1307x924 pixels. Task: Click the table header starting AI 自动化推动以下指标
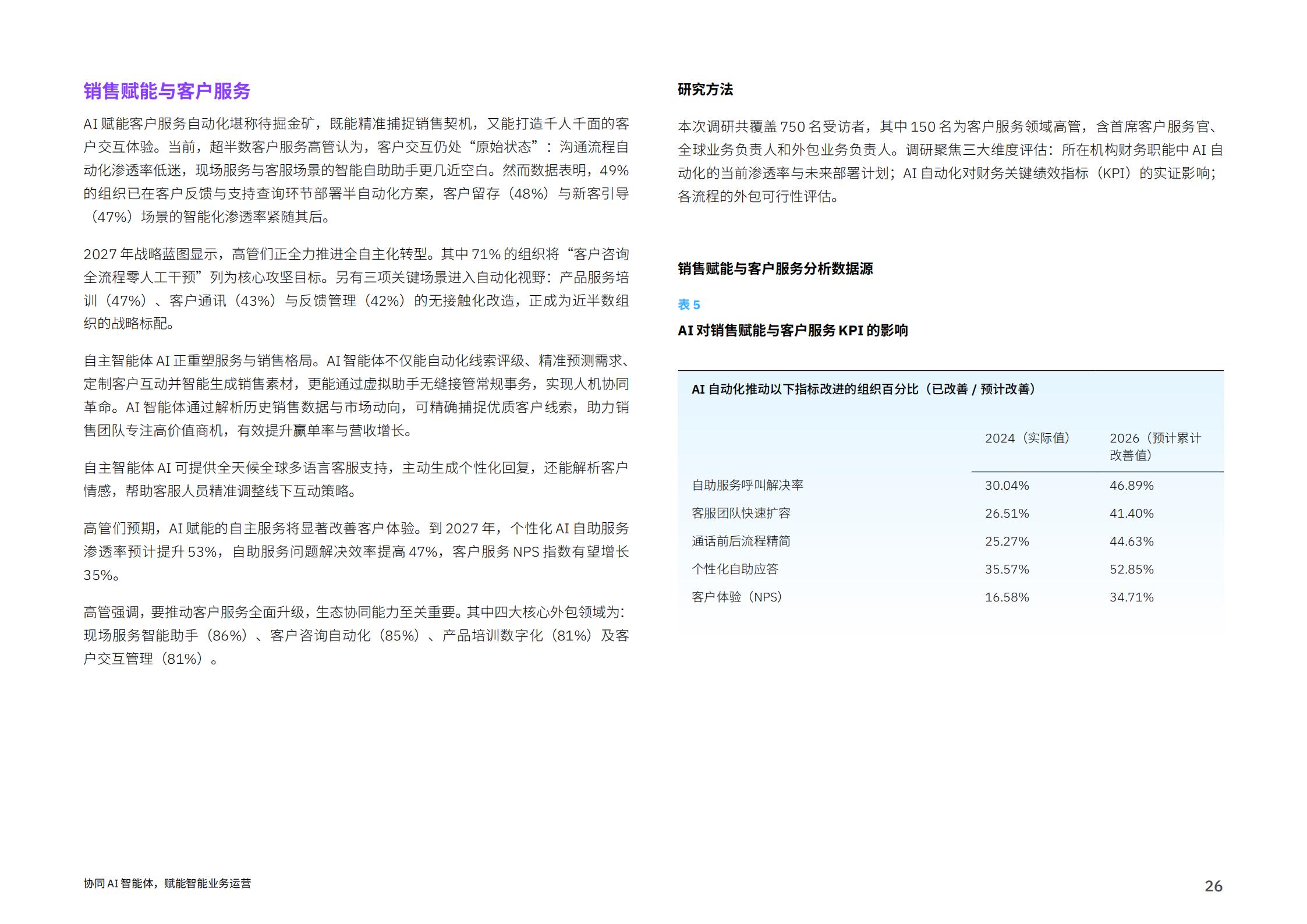coord(863,390)
